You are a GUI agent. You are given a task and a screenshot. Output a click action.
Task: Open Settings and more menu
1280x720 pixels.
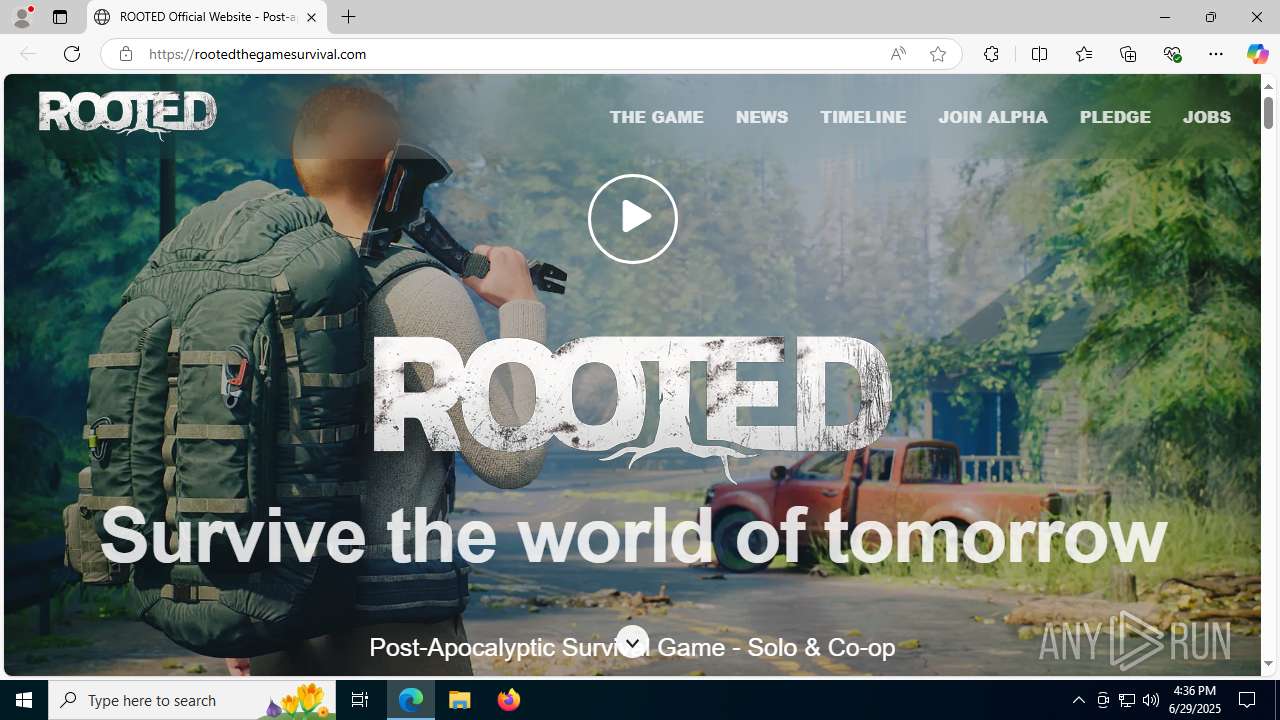tap(1216, 54)
